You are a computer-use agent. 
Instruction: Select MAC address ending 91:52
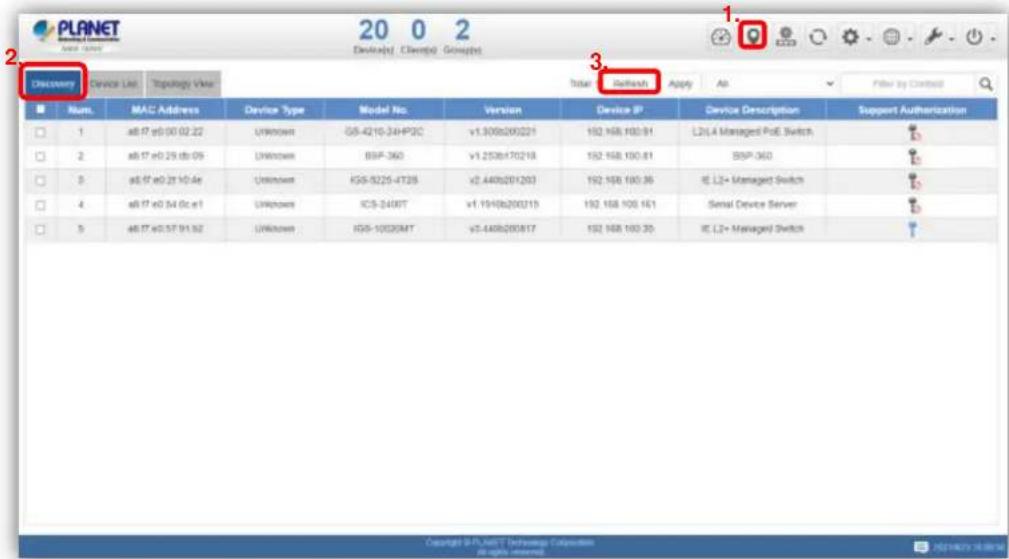(x=165, y=228)
